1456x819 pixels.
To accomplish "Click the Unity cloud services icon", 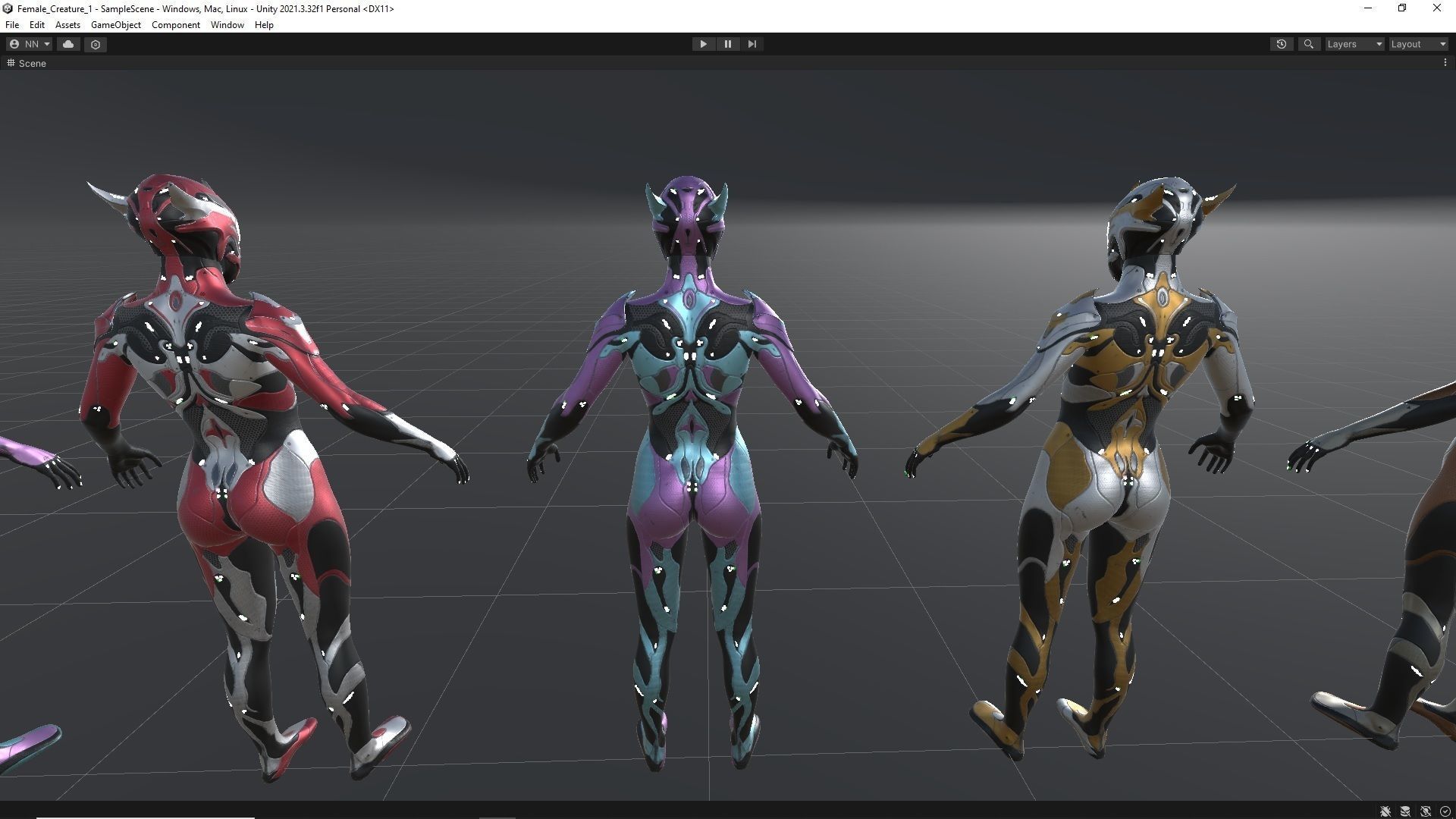I will pos(68,44).
